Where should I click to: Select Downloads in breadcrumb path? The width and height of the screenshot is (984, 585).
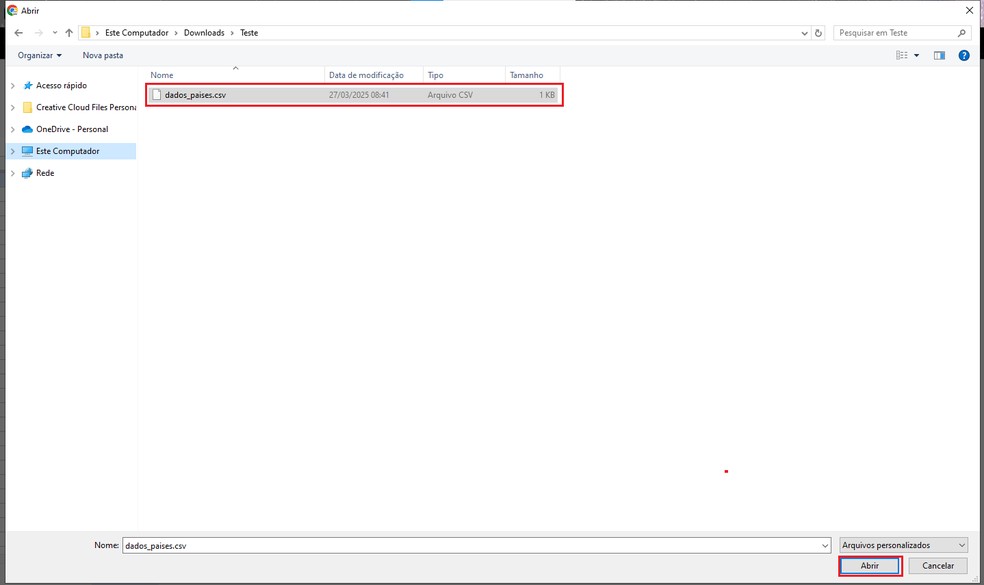pos(204,33)
